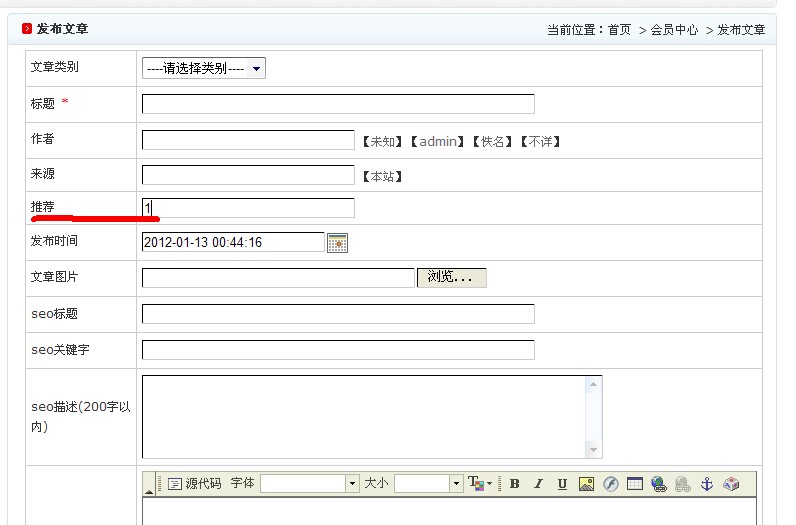Click the 浏览... browse button
The height and width of the screenshot is (525, 796).
coord(451,277)
